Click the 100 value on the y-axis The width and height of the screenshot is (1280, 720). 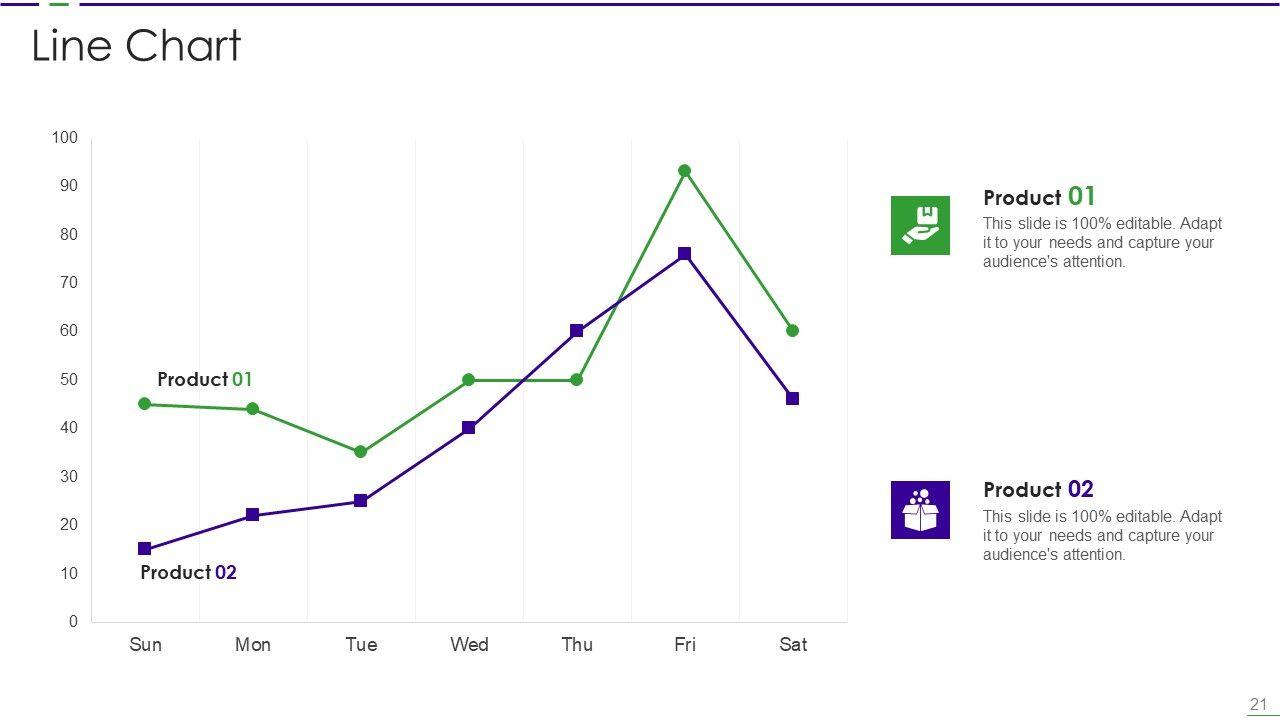(x=65, y=138)
